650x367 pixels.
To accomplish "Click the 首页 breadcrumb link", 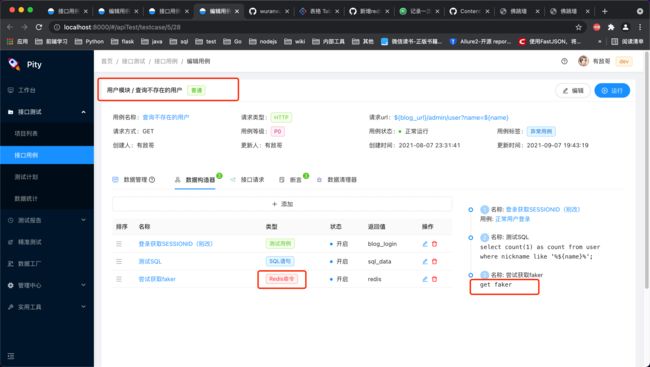I will click(107, 61).
